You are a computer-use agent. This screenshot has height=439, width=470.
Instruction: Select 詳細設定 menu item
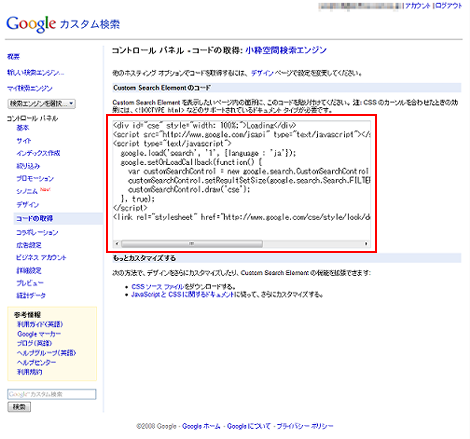pos(29,270)
